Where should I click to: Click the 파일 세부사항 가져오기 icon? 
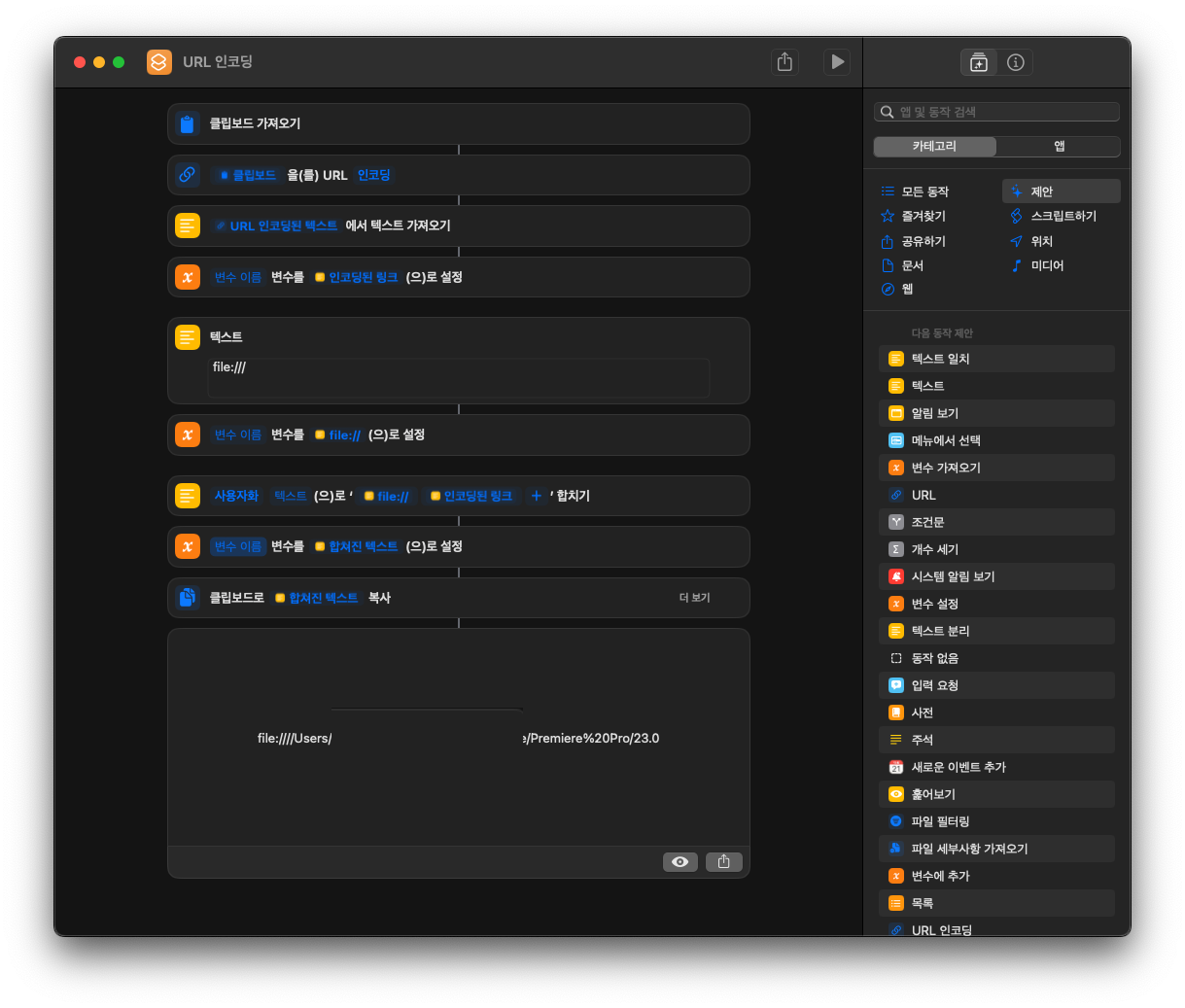pos(896,849)
